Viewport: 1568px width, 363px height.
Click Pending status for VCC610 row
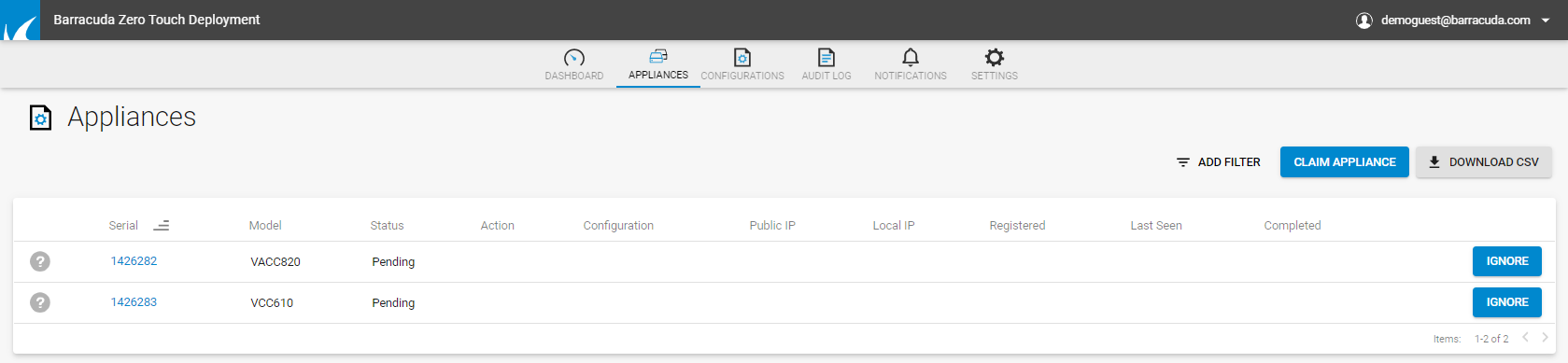[393, 303]
